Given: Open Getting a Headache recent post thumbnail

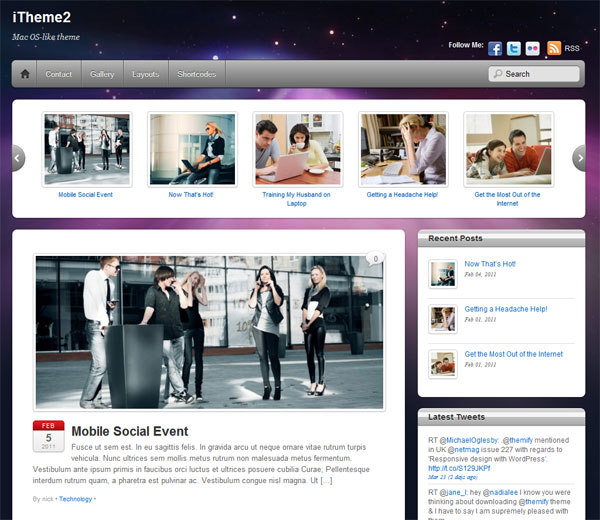Looking at the screenshot, I should point(443,319).
